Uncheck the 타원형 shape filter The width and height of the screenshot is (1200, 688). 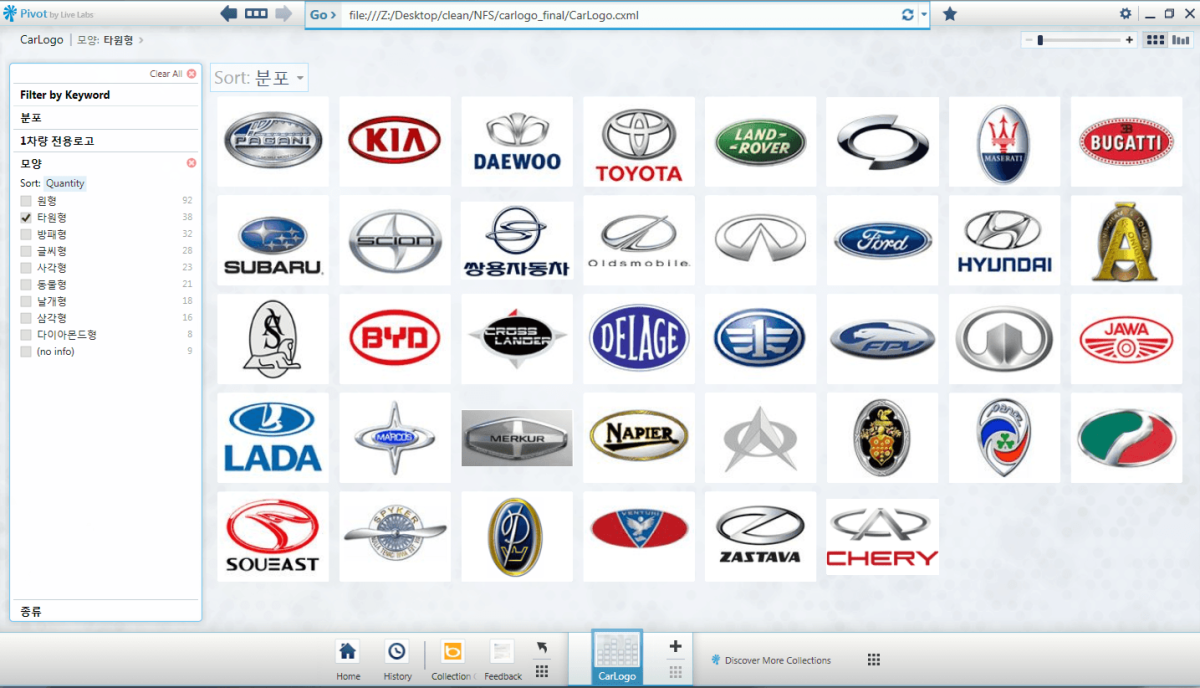pos(26,217)
